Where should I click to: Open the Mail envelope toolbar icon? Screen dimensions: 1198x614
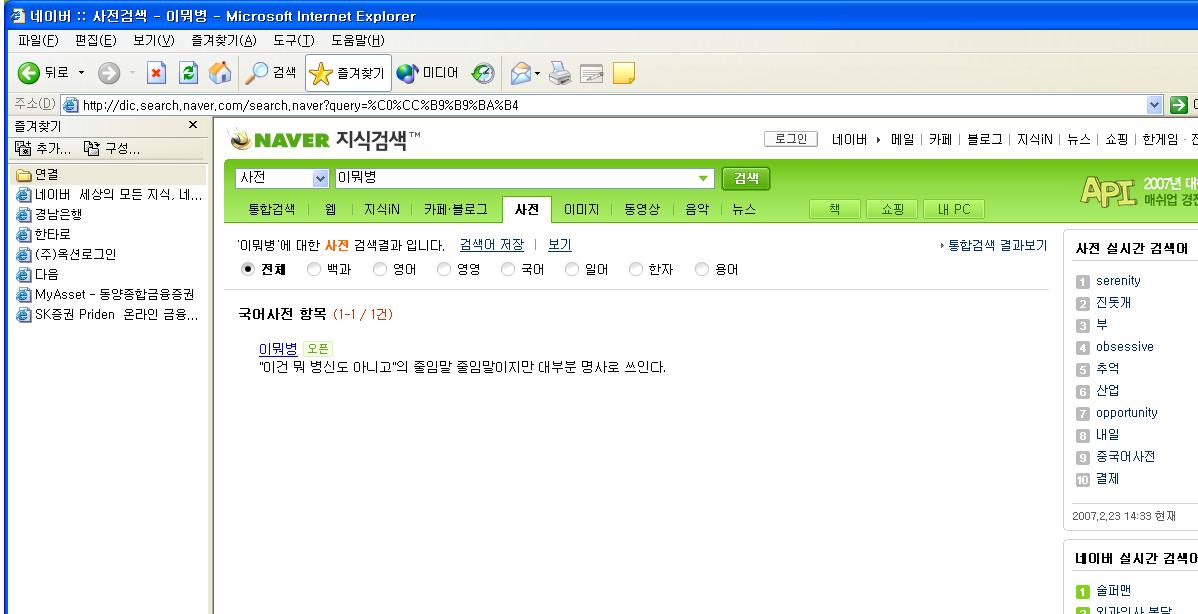(520, 73)
